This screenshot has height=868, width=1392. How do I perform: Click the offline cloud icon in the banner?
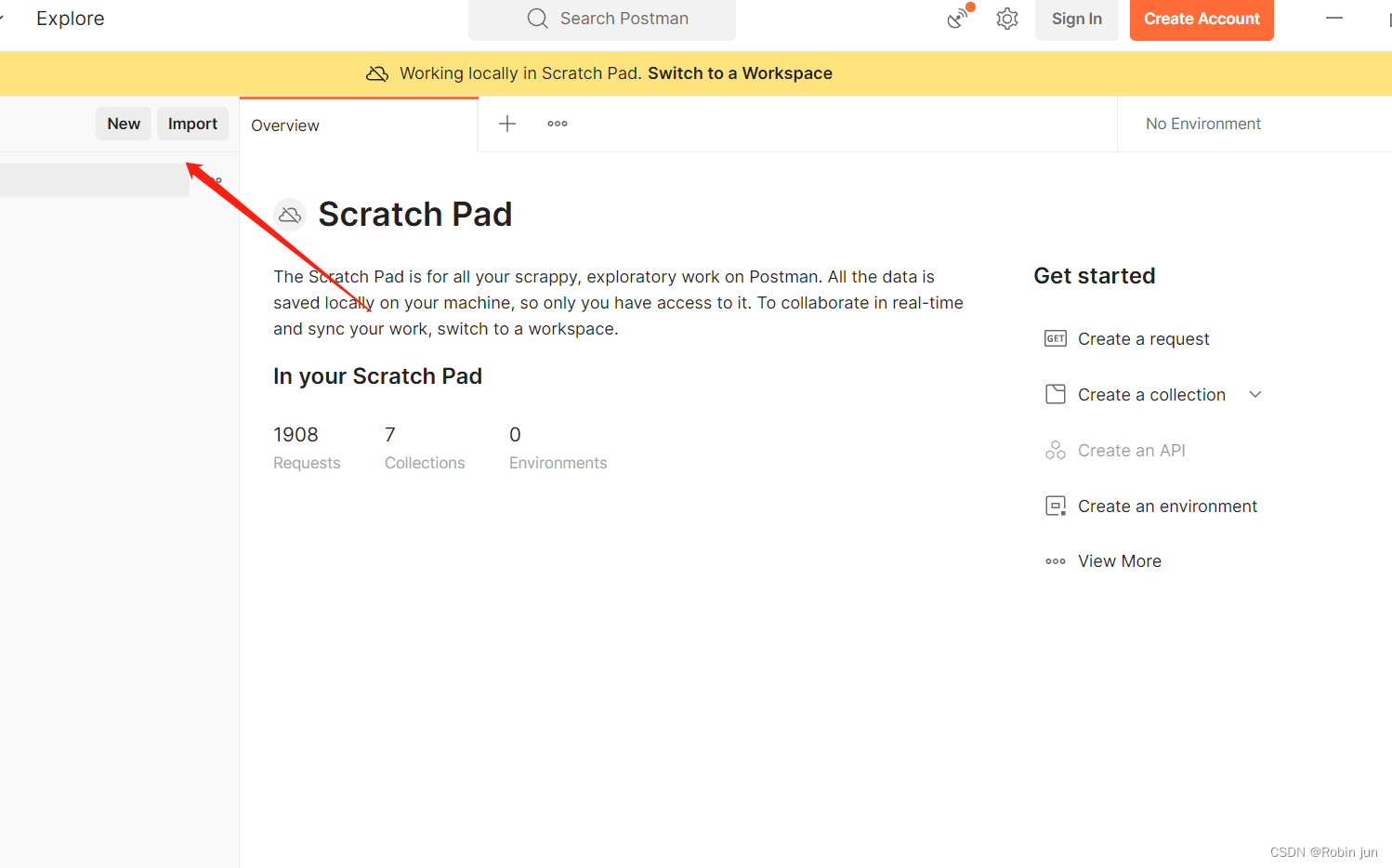[x=377, y=73]
